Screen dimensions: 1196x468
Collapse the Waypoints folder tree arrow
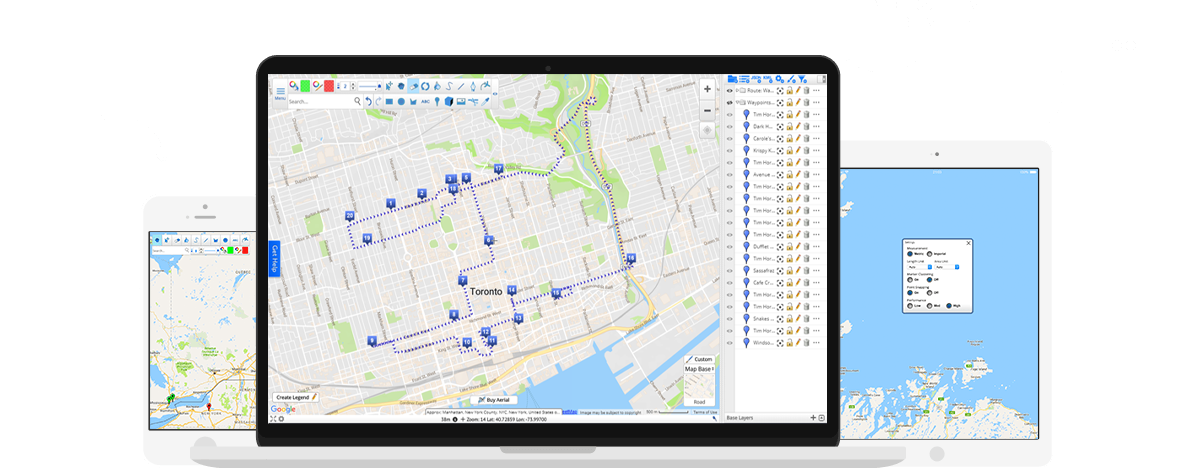point(737,102)
